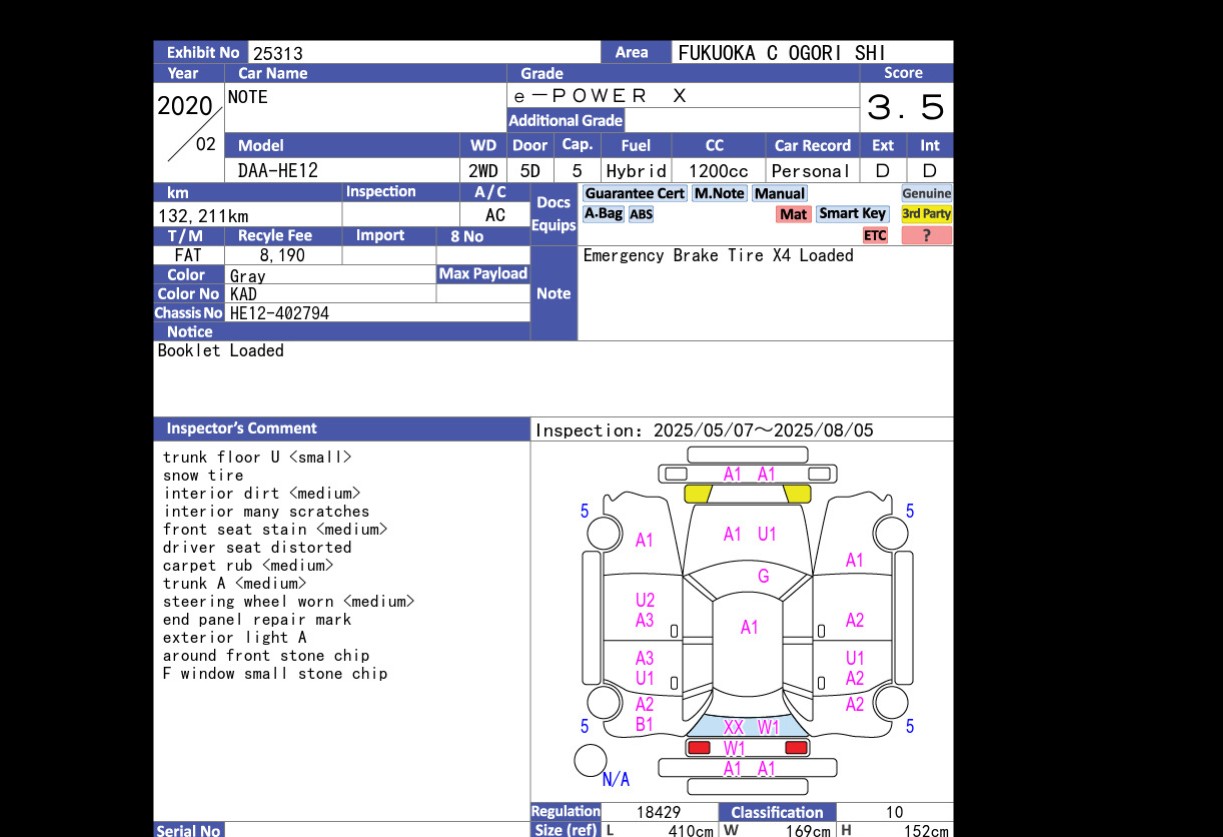Select the M.Note badge
This screenshot has width=1223, height=837.
coord(720,193)
